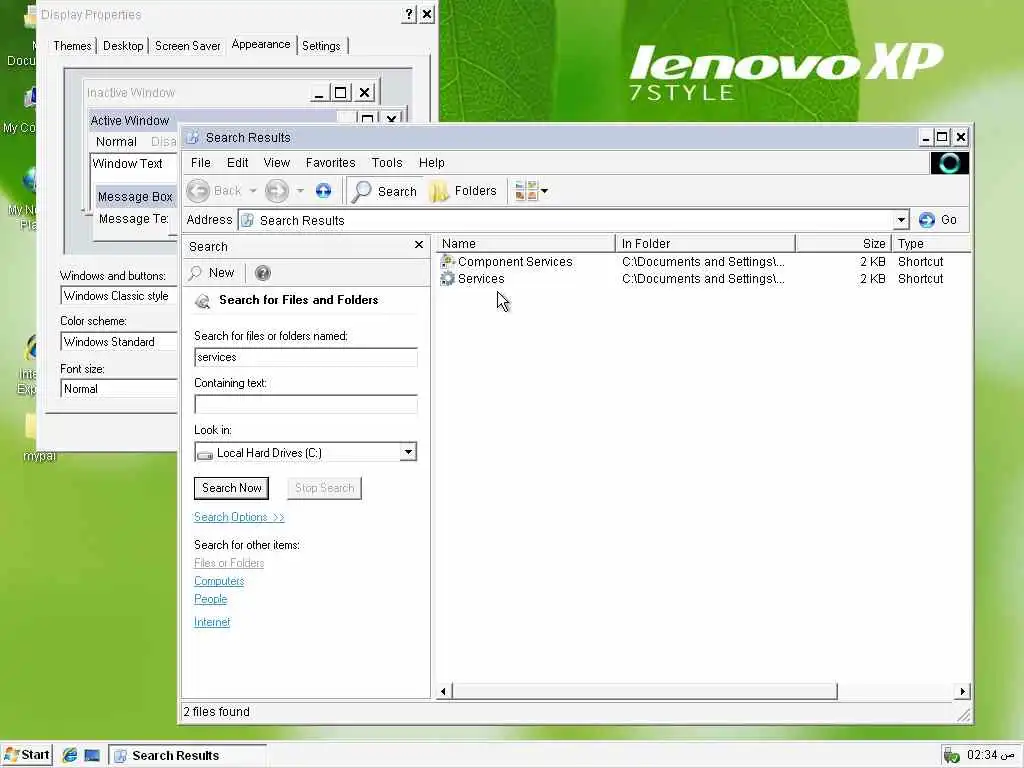1024x768 pixels.
Task: Switch to Settings tab in Display Properties
Action: [321, 46]
